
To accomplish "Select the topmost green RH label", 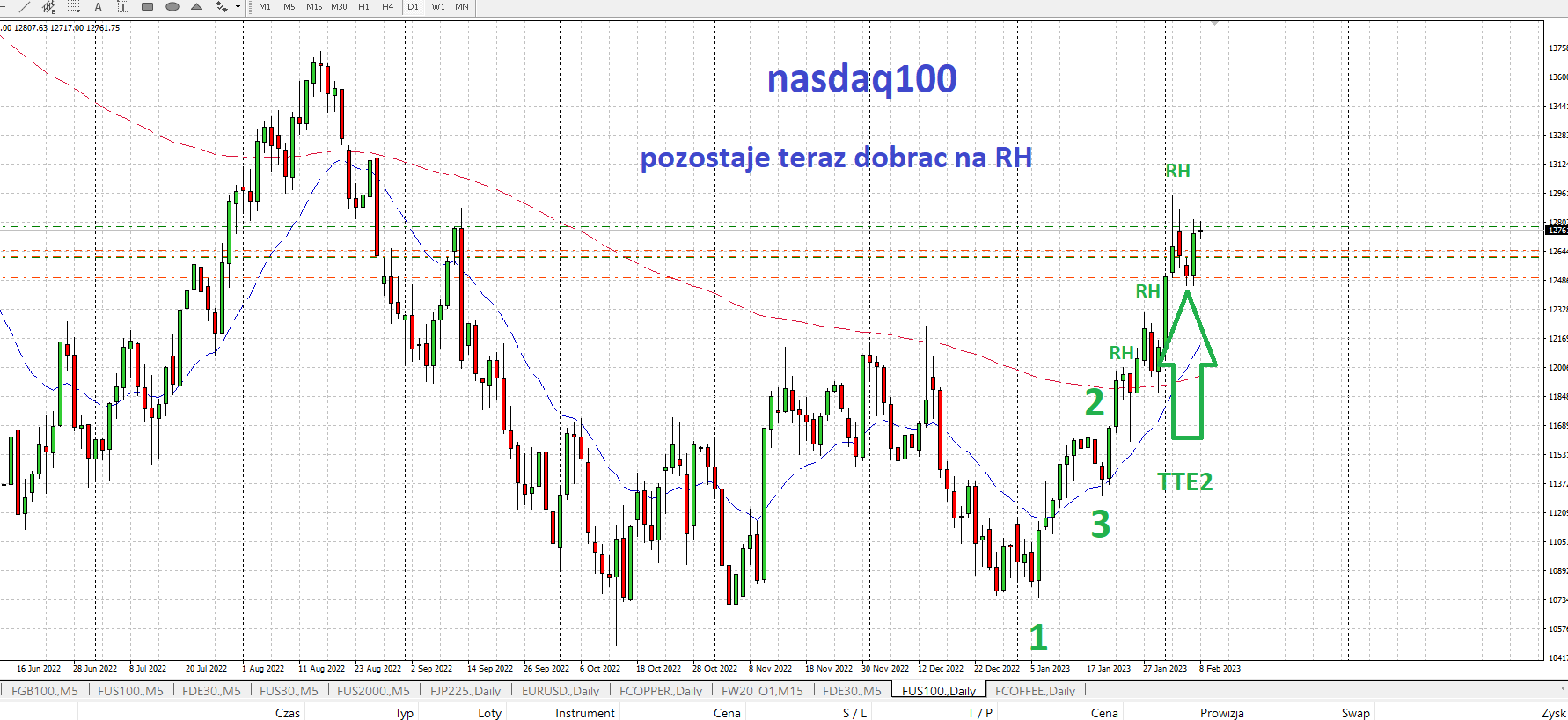I will (x=1177, y=171).
